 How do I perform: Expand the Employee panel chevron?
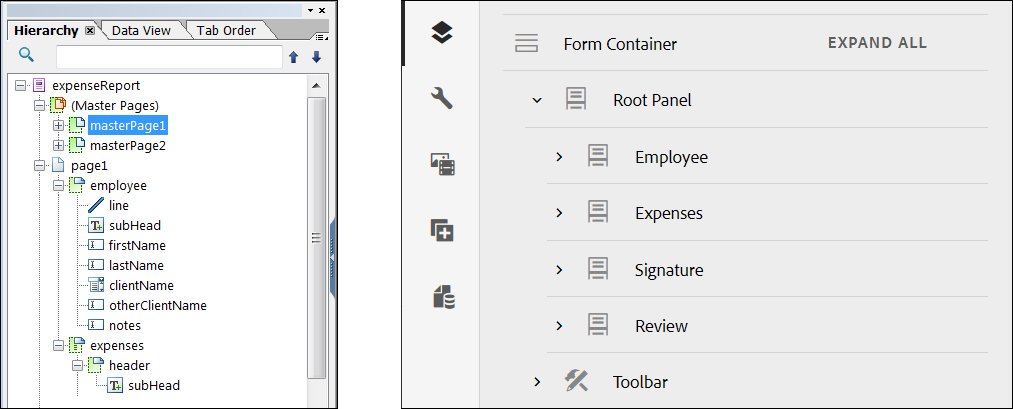559,157
